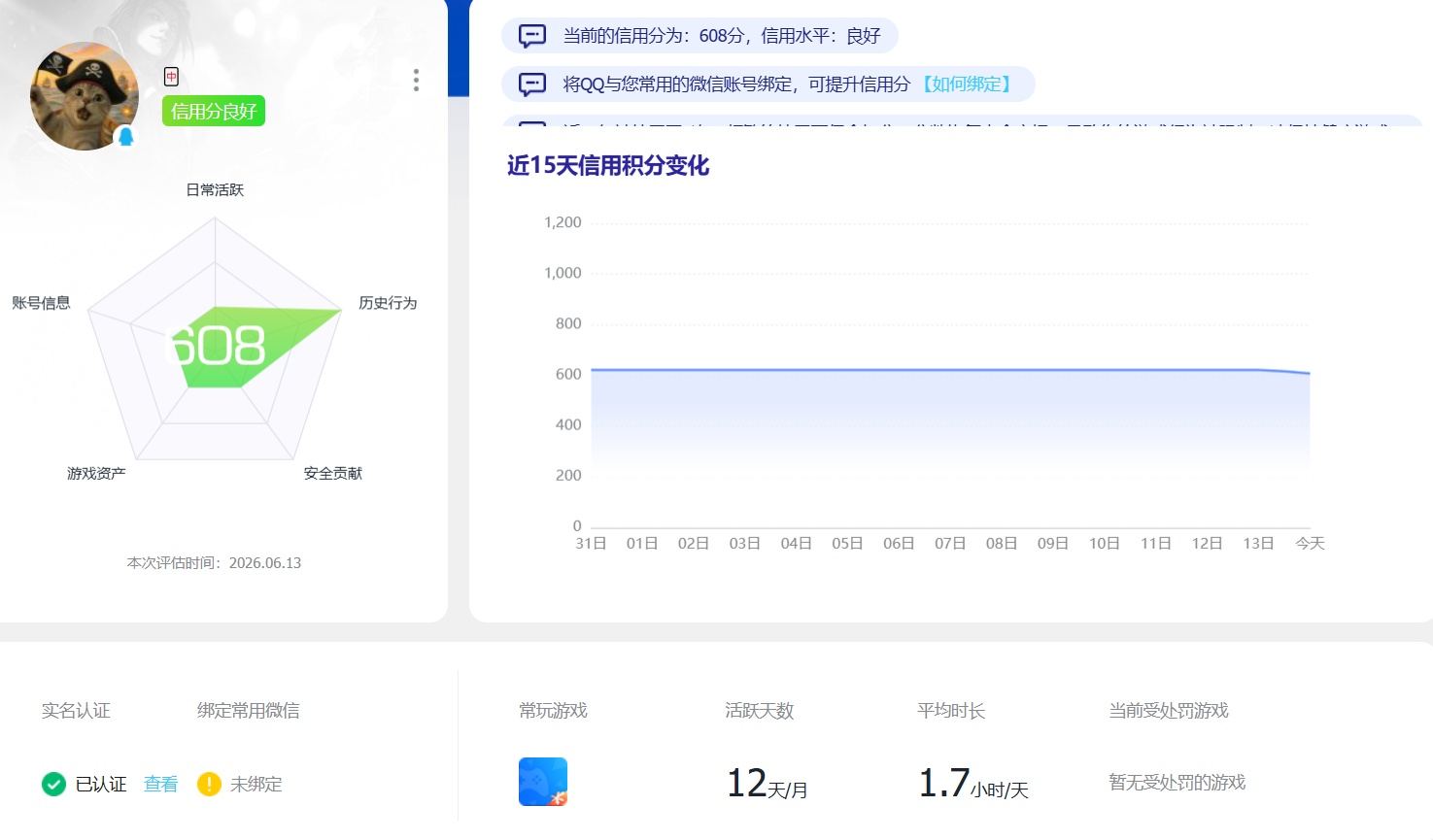Screen dimensions: 1433x840
Task: Click the green checkmark 已认证 icon
Action: [x=53, y=784]
